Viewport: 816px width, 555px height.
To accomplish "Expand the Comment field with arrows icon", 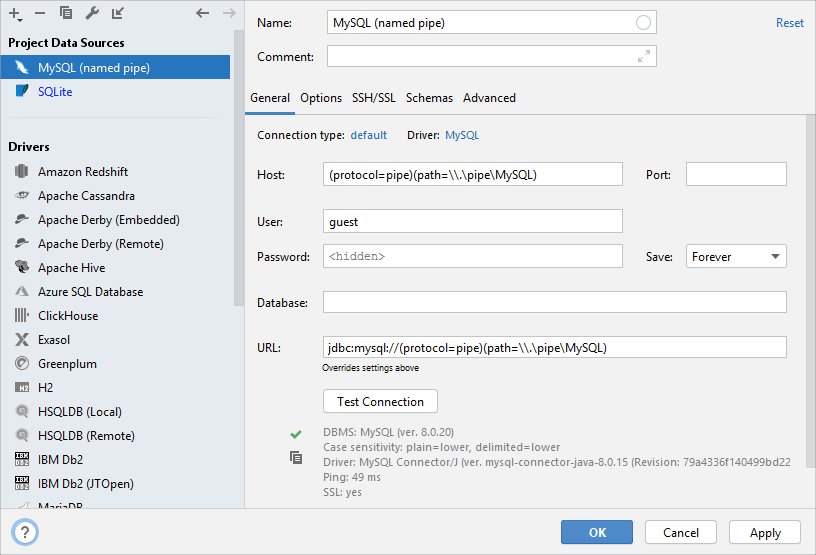I will click(x=644, y=57).
